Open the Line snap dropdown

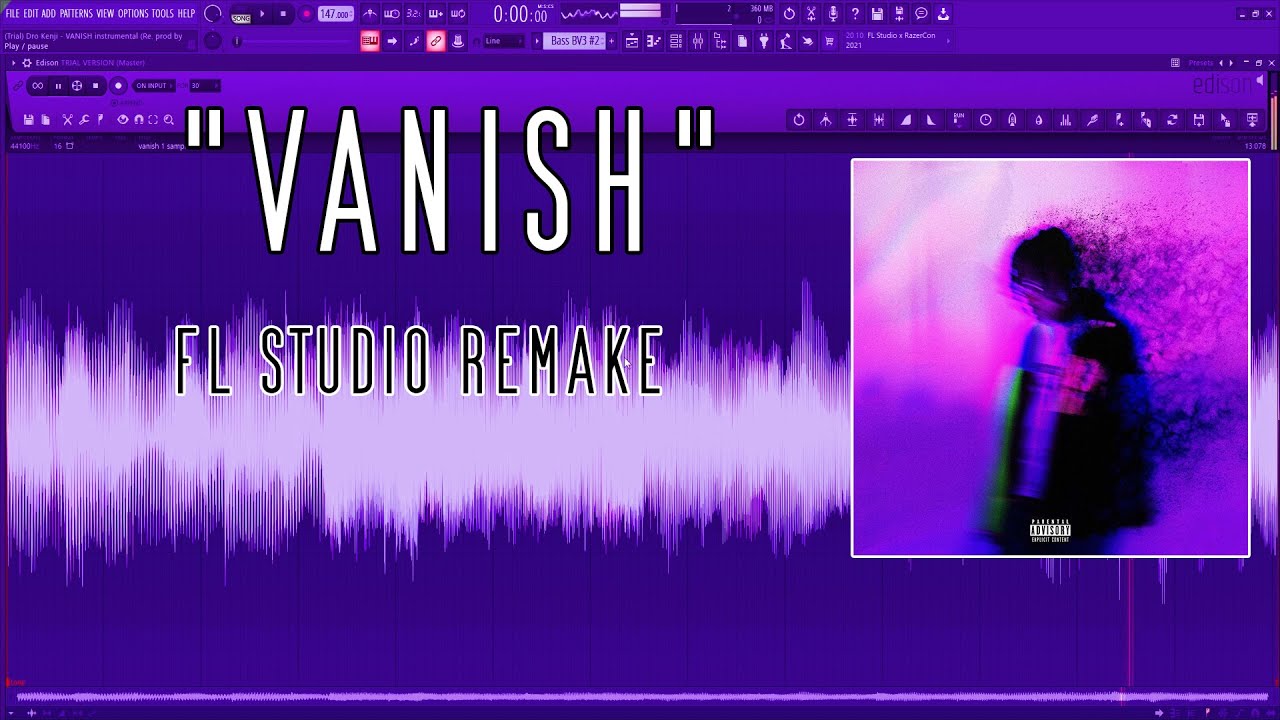tap(504, 41)
